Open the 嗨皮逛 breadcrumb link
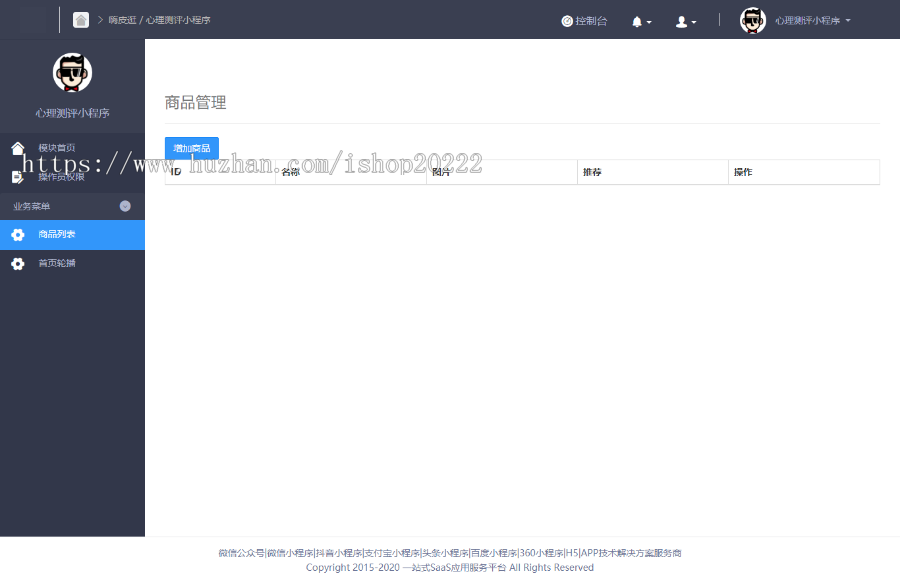This screenshot has width=900, height=584. [122, 19]
